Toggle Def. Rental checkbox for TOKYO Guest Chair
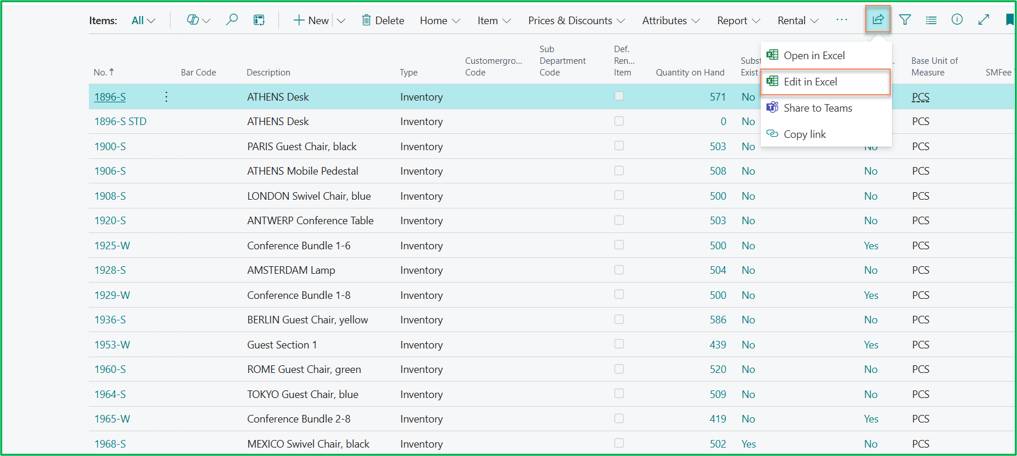Screen dimensions: 1017x456 pyautogui.click(x=619, y=394)
